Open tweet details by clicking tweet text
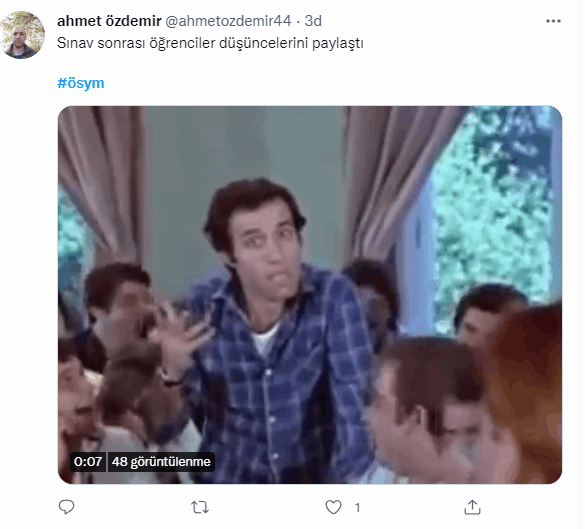585x529 pixels. pyautogui.click(x=212, y=44)
